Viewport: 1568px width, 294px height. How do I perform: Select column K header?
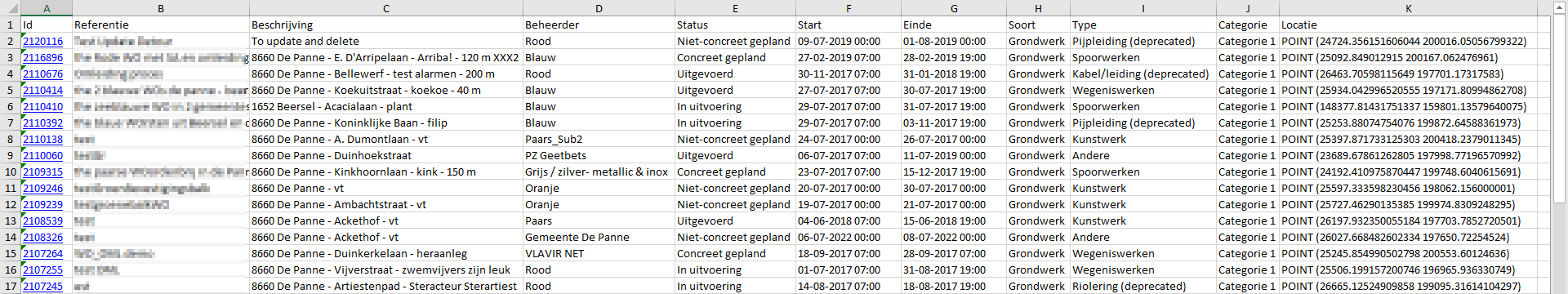click(1409, 8)
